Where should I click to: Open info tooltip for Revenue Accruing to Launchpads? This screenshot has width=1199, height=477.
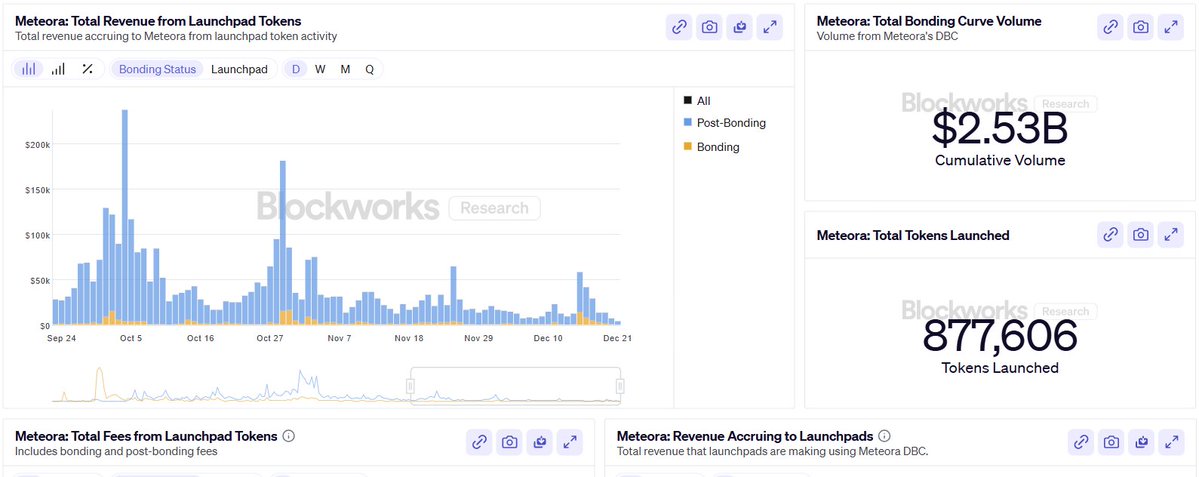point(885,436)
